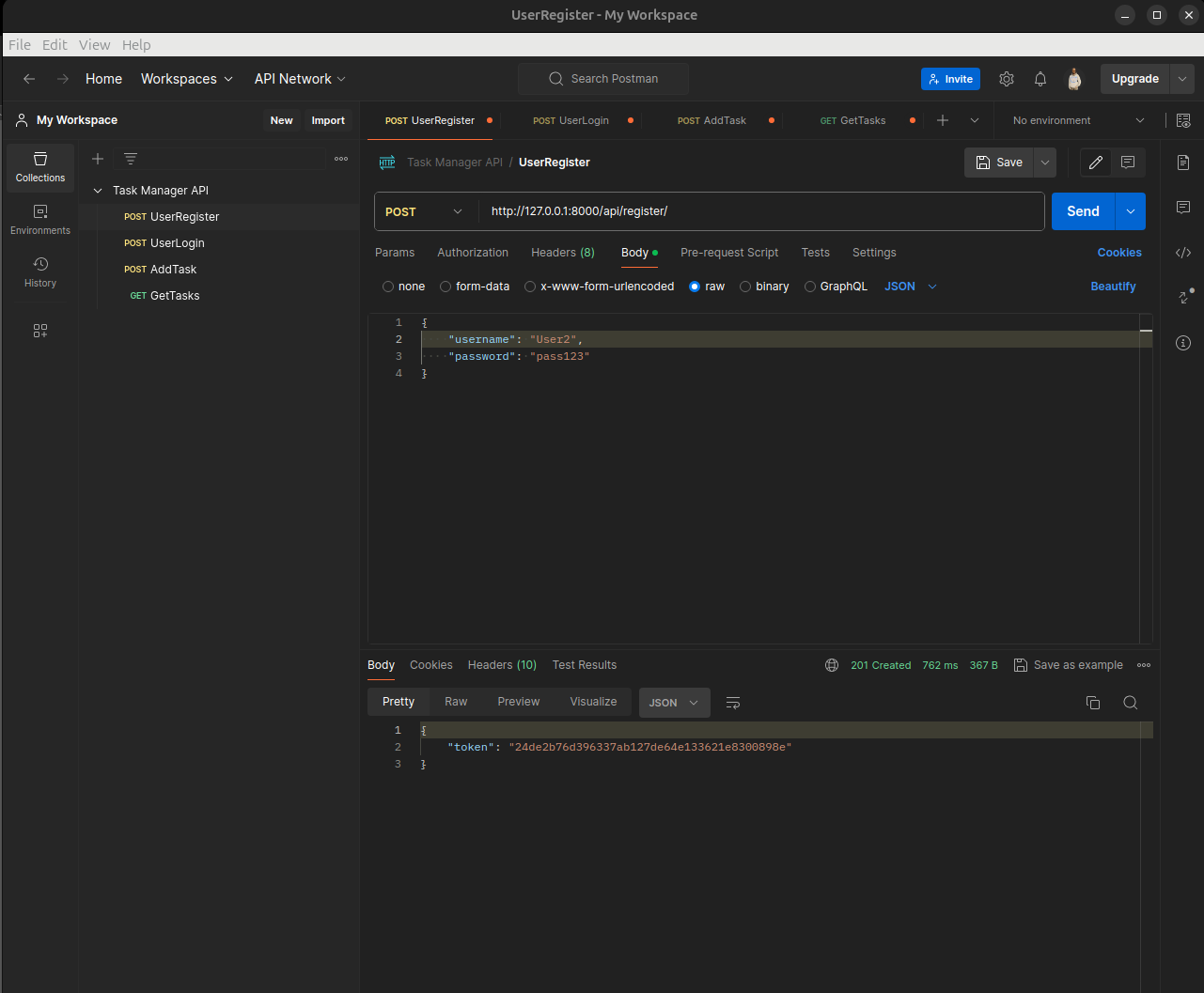This screenshot has width=1204, height=993.
Task: Open the Save options arrow dropdown
Action: coord(1045,163)
